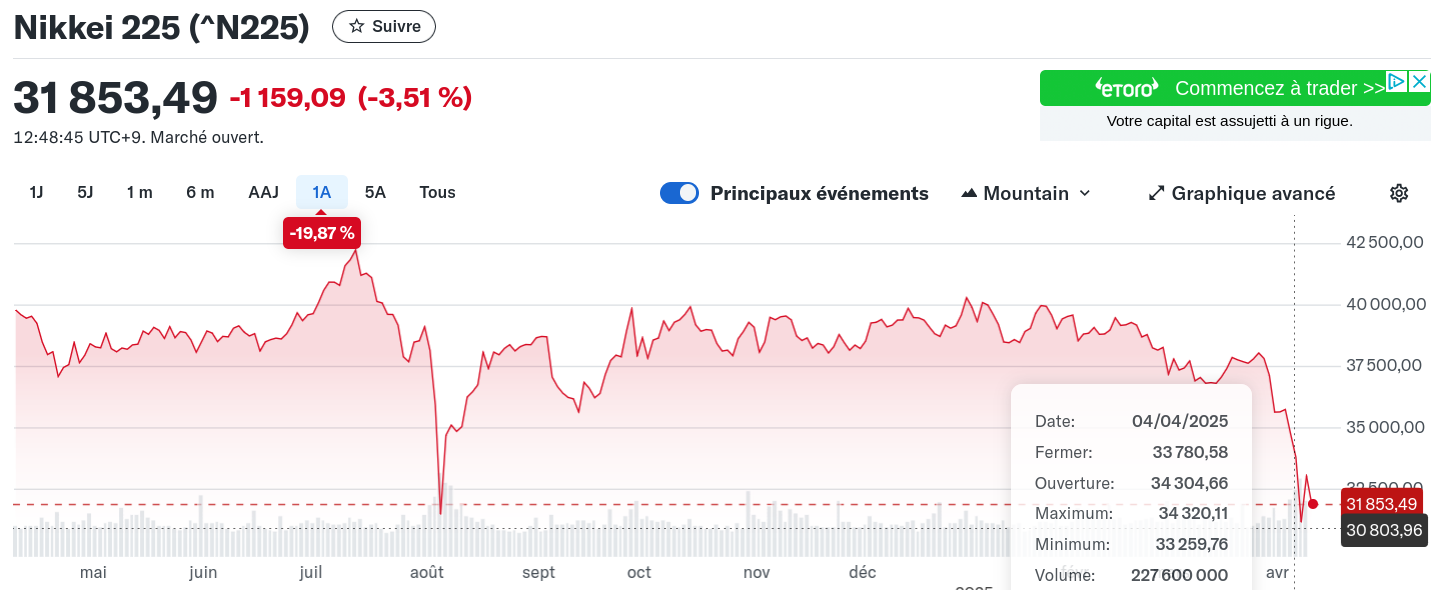This screenshot has height=590, width=1441.
Task: Click the AdChoices triangle icon
Action: coord(1397,82)
